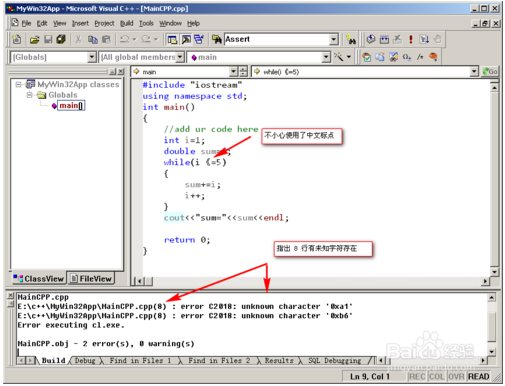Open the Assert find combo dropdown
505x386 pixels.
click(334, 40)
